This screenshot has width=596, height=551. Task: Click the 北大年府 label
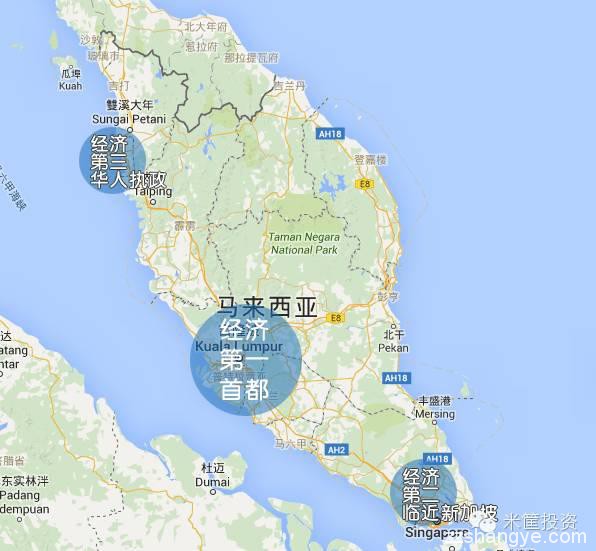206,27
